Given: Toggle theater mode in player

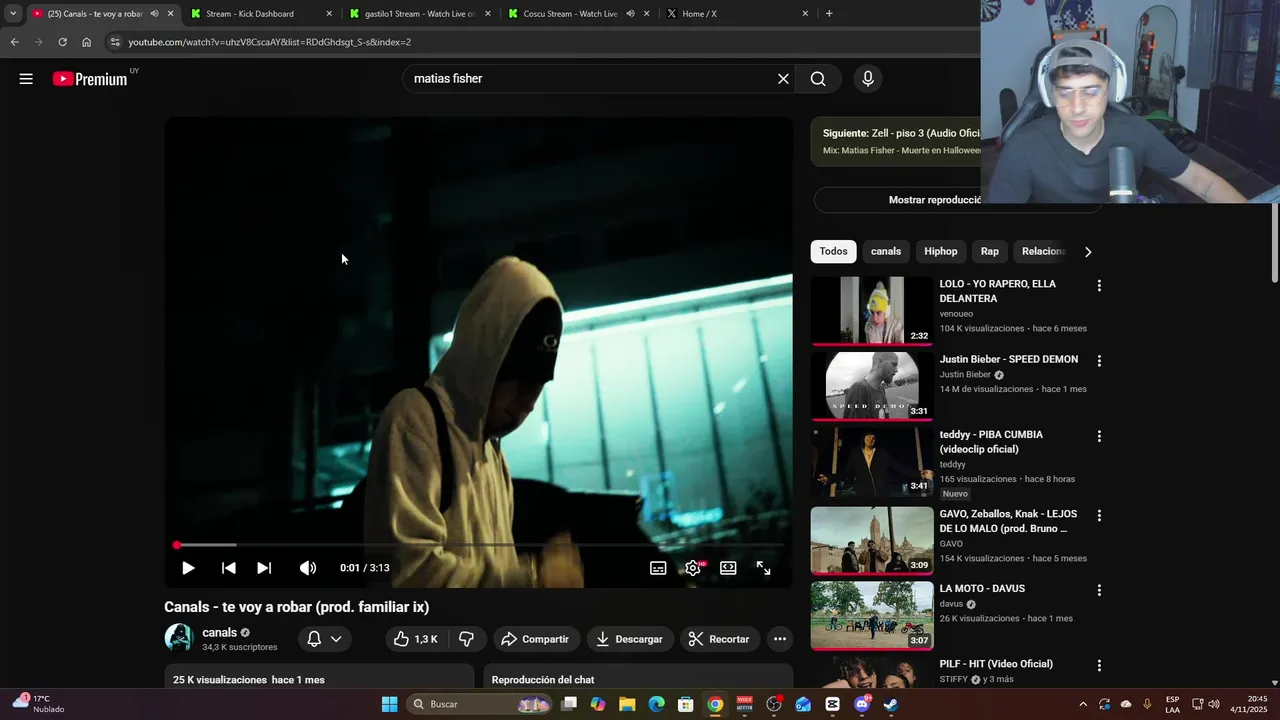Looking at the screenshot, I should (x=728, y=568).
